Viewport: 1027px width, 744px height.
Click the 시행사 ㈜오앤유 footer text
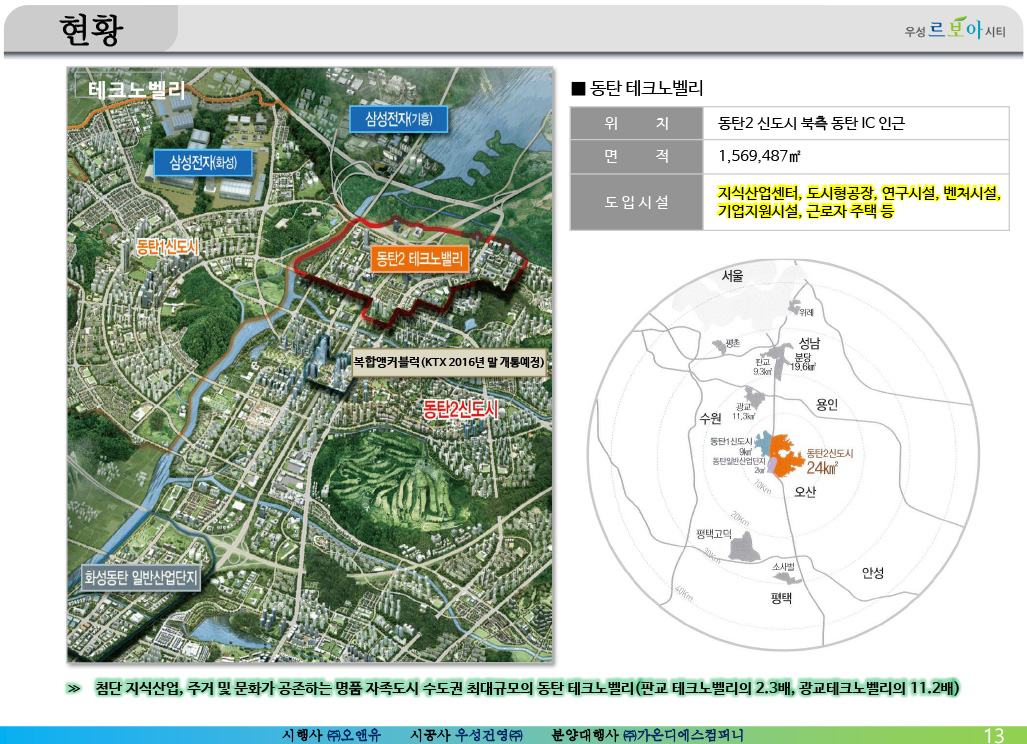pyautogui.click(x=331, y=735)
